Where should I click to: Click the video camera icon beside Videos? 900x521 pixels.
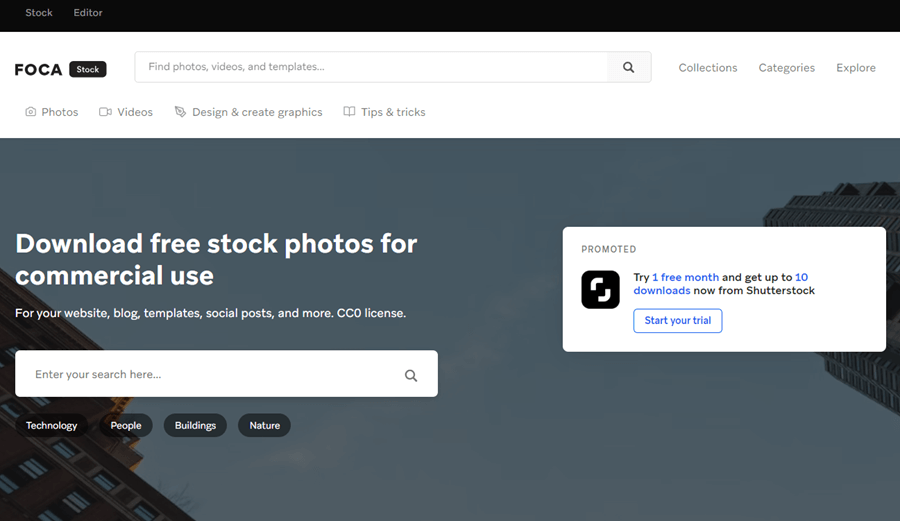[105, 112]
